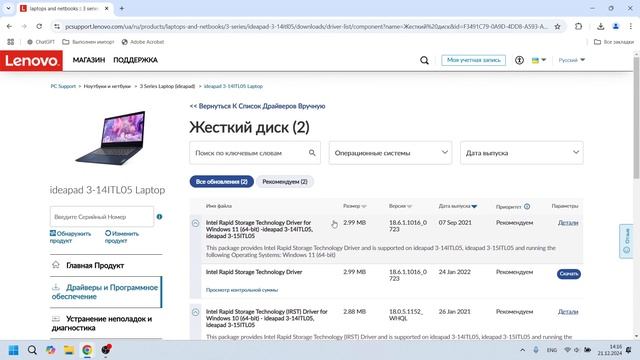
Task: Expand the Операционные системы dropdown
Action: pyautogui.click(x=390, y=153)
